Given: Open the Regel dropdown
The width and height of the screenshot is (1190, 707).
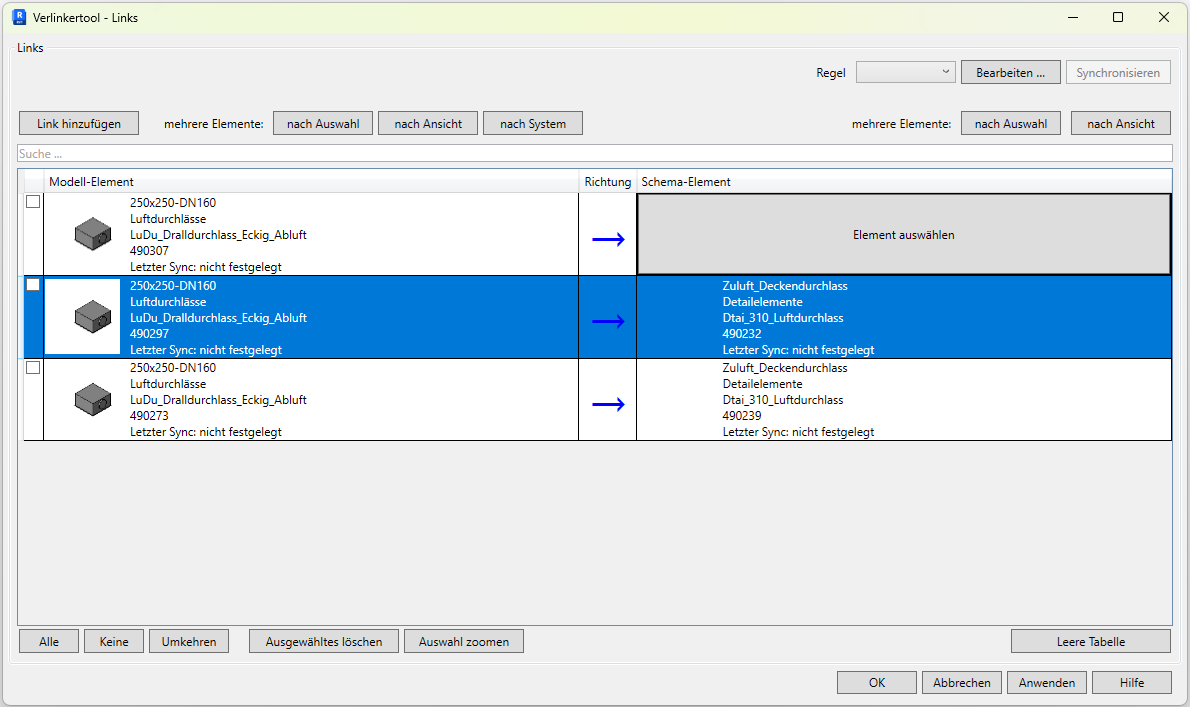Looking at the screenshot, I should click(905, 72).
